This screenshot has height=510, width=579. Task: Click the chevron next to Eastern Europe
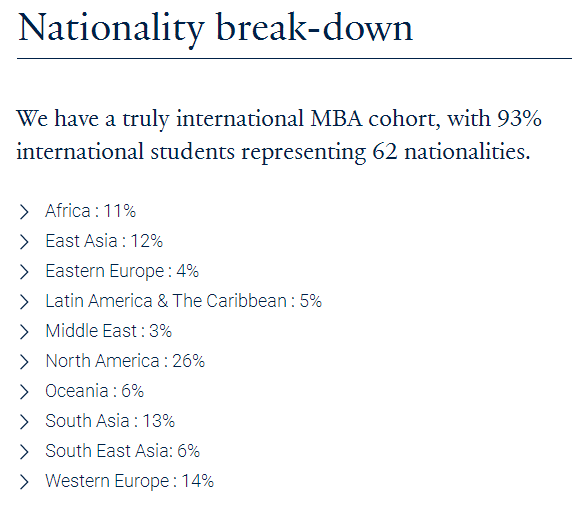(x=24, y=272)
